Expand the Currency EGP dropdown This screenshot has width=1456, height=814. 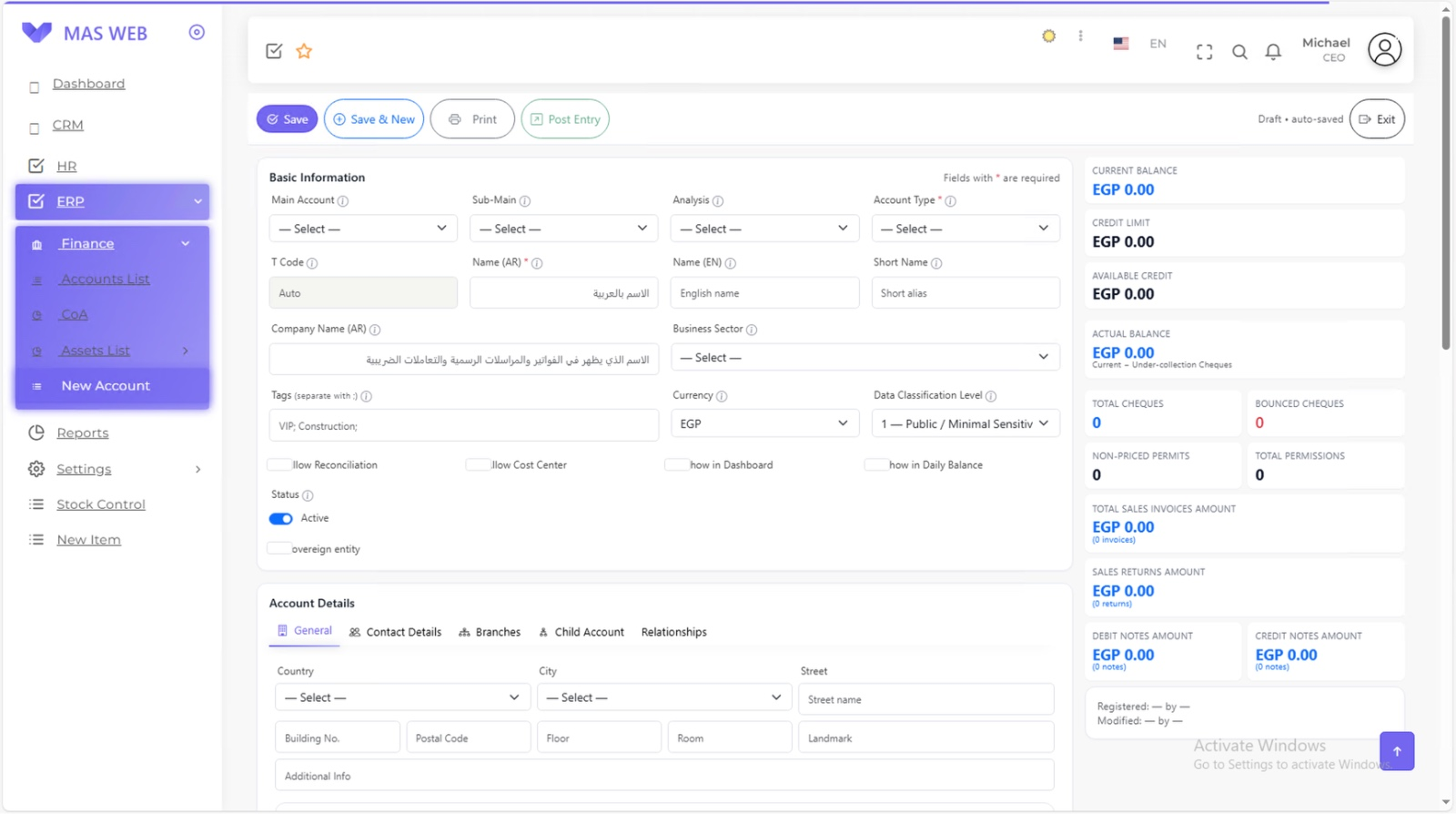[x=764, y=424]
